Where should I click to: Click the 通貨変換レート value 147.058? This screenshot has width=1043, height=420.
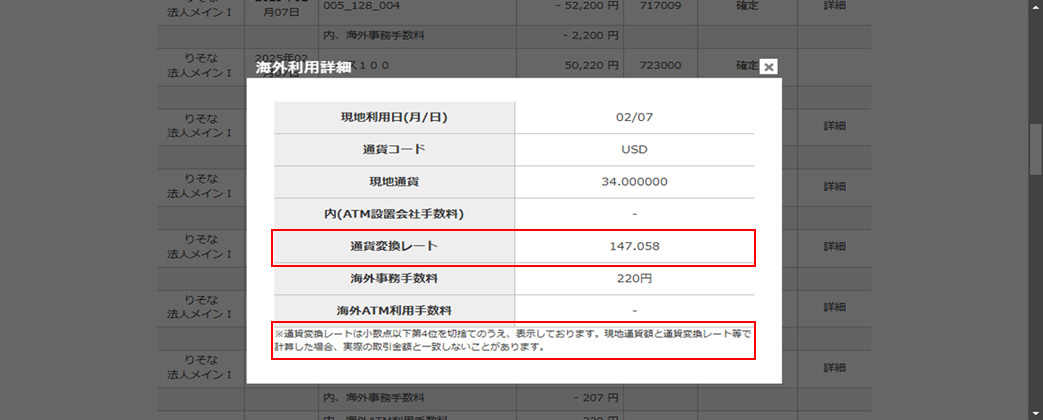coord(634,246)
